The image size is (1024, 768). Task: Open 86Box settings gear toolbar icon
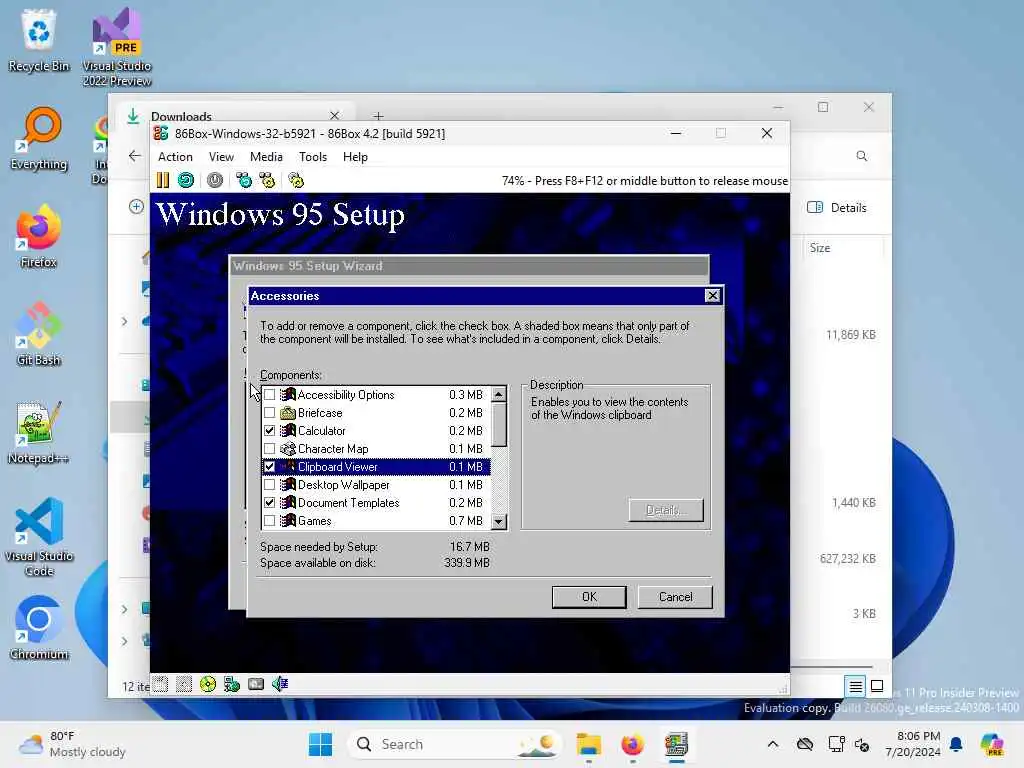(296, 180)
